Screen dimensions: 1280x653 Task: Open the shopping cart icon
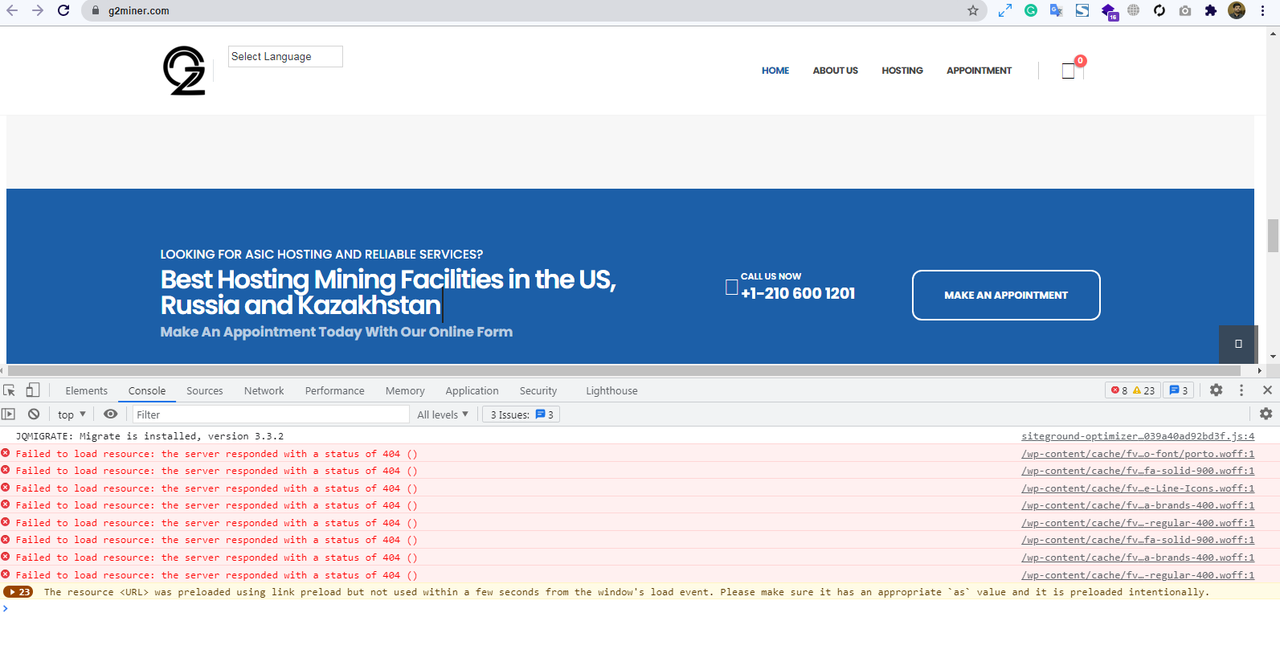(1069, 71)
